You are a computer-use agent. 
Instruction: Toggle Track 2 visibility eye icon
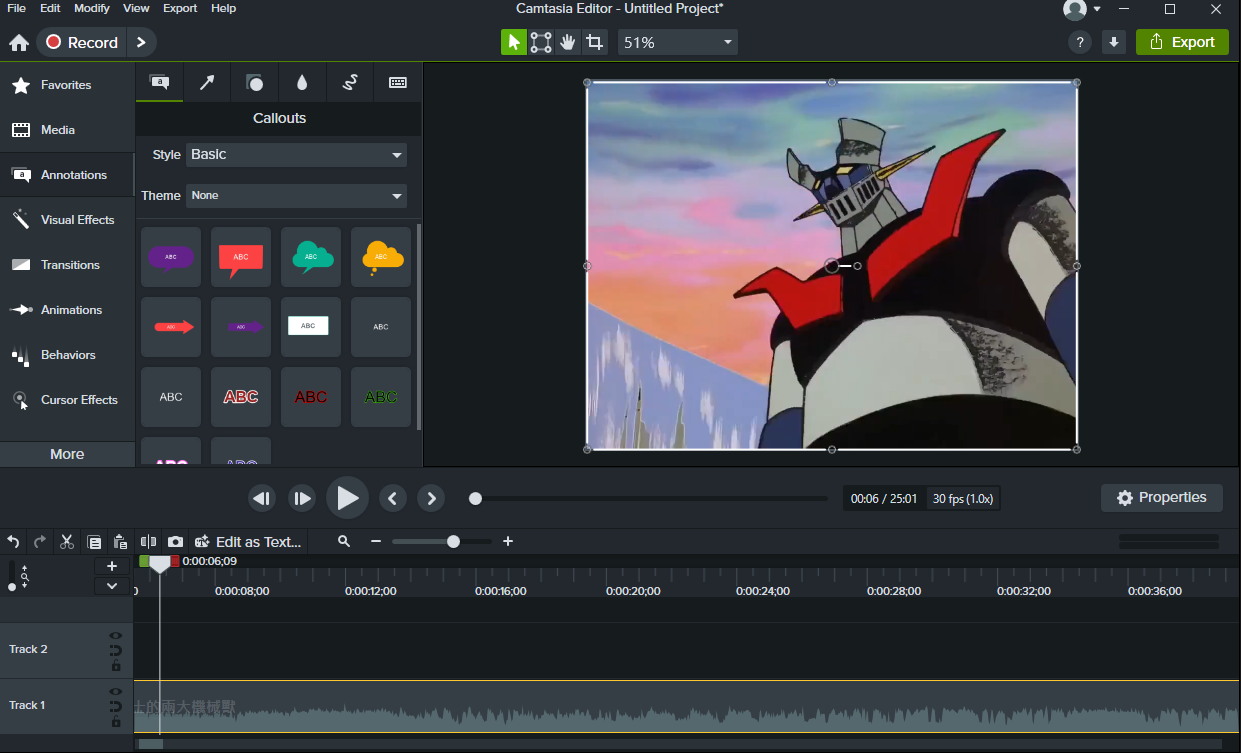tap(116, 635)
